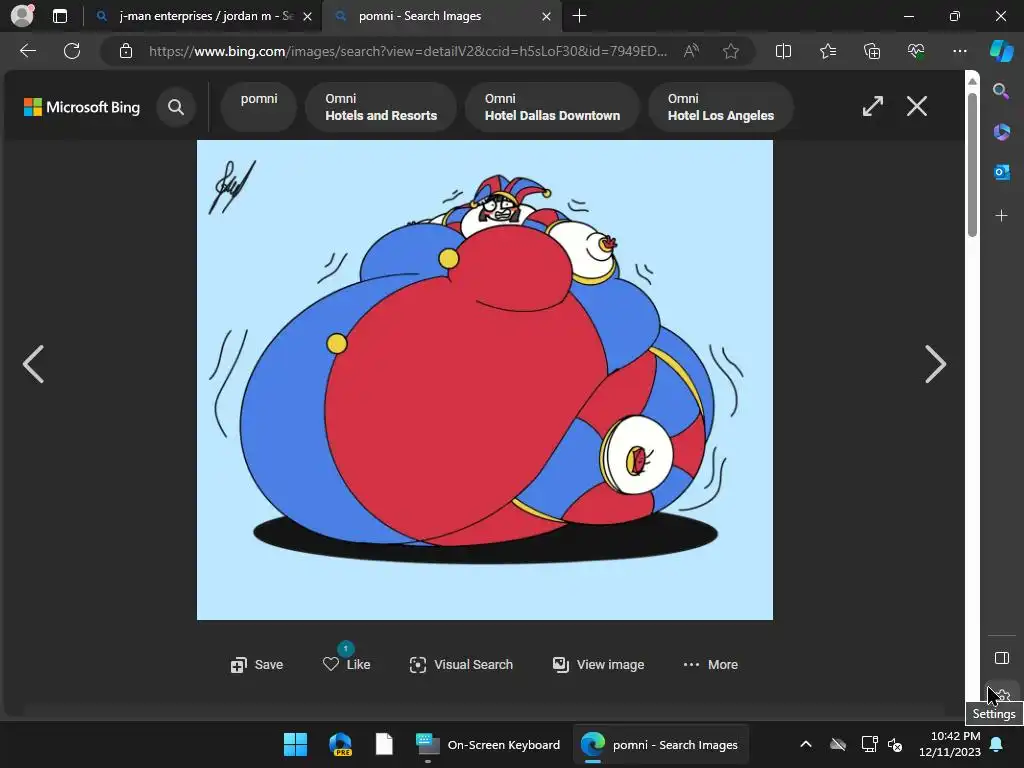
Task: Open sidebar Search tool
Action: tap(1001, 91)
